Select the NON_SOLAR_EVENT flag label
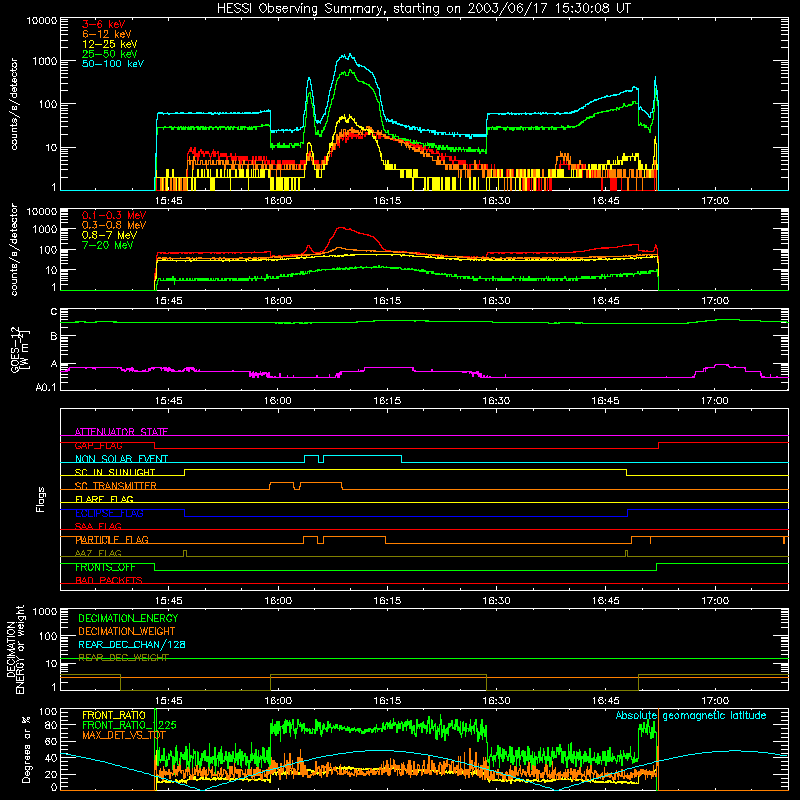 coord(121,459)
